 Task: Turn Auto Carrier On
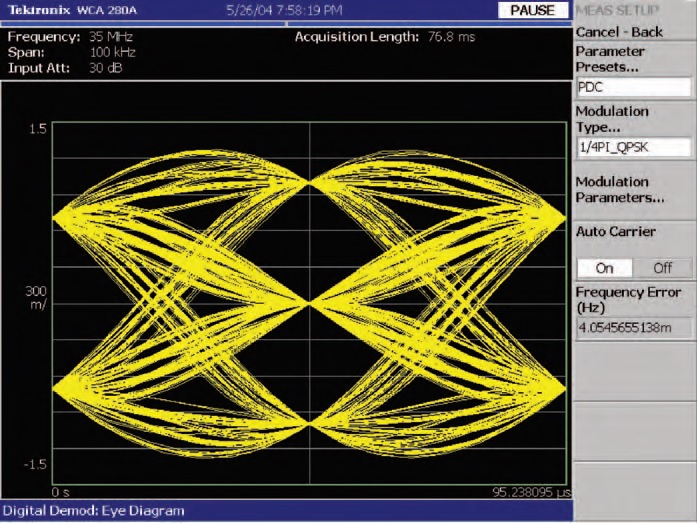click(605, 268)
